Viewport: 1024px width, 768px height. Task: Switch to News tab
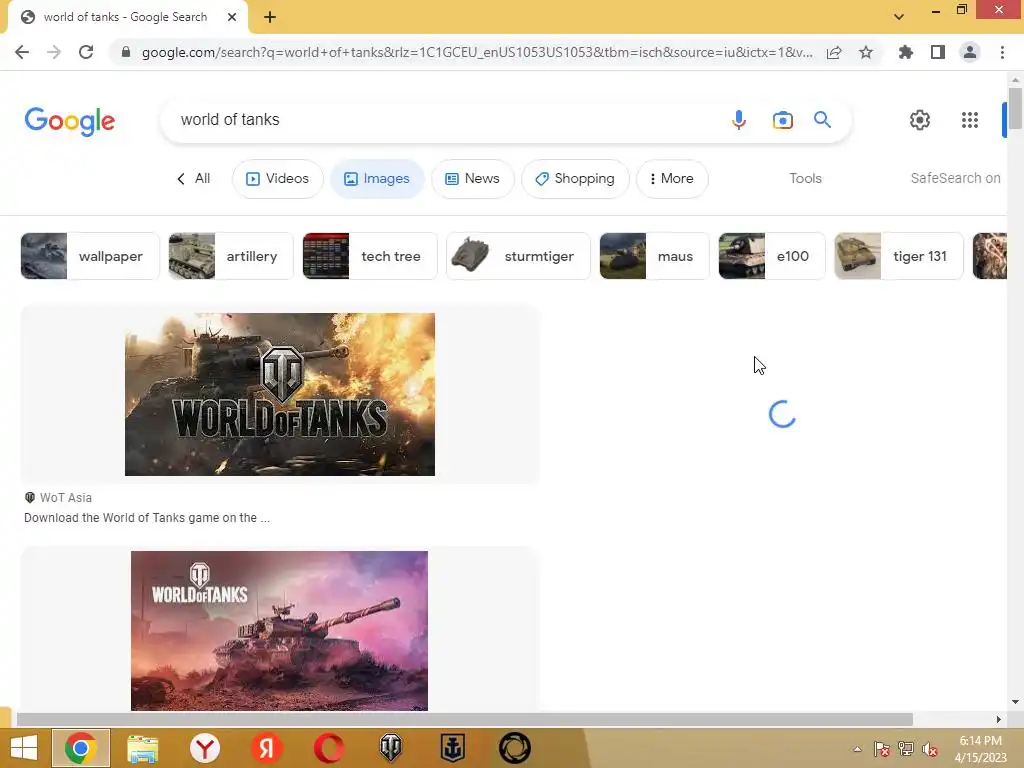(473, 178)
